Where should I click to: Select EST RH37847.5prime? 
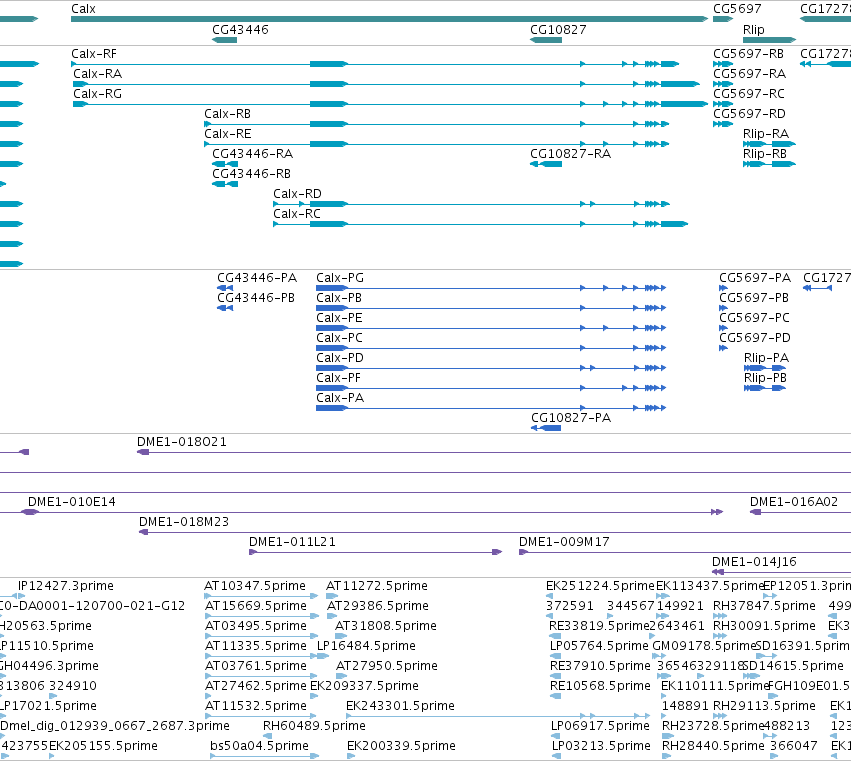(x=764, y=606)
